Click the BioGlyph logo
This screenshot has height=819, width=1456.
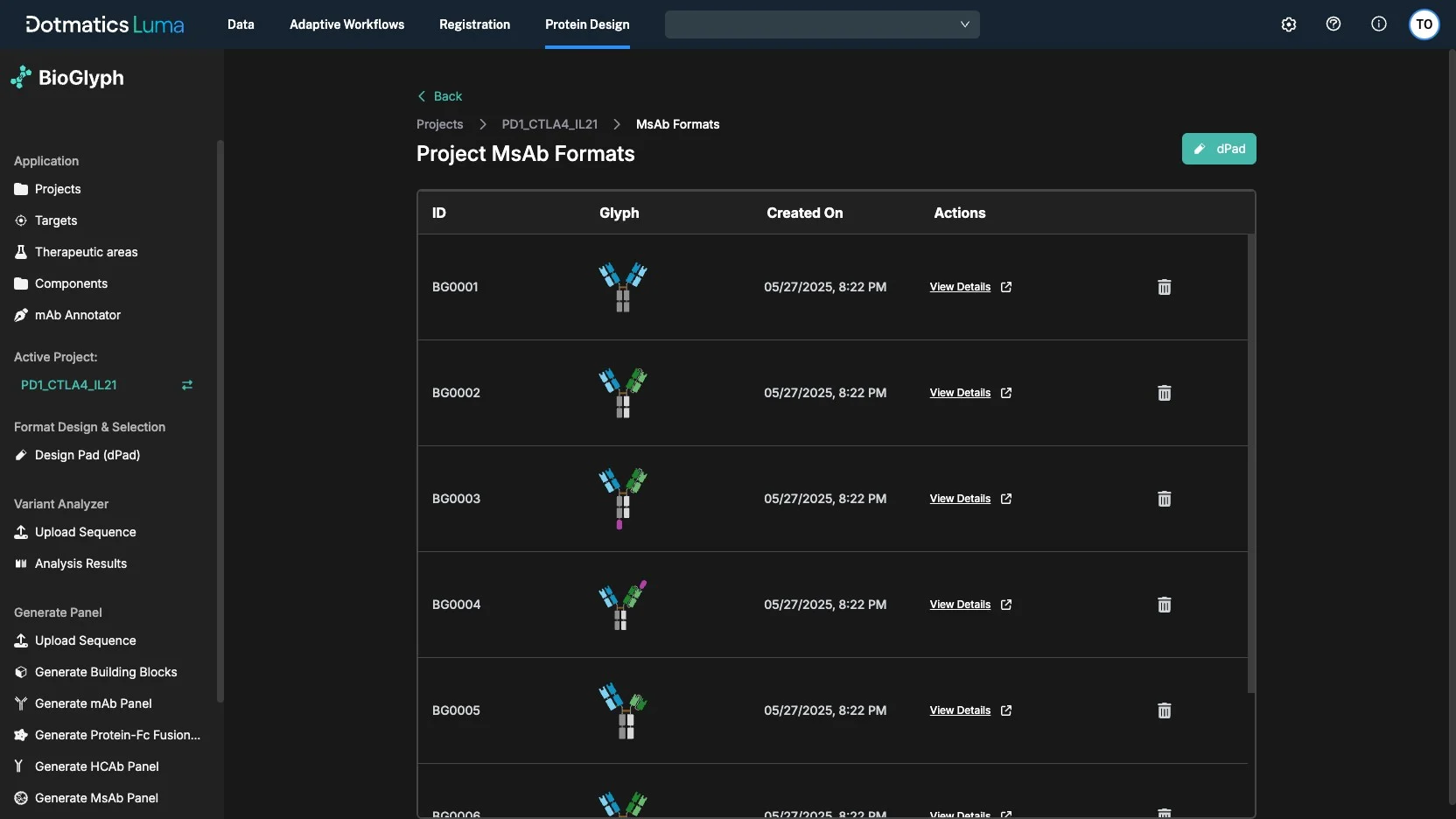coord(67,78)
